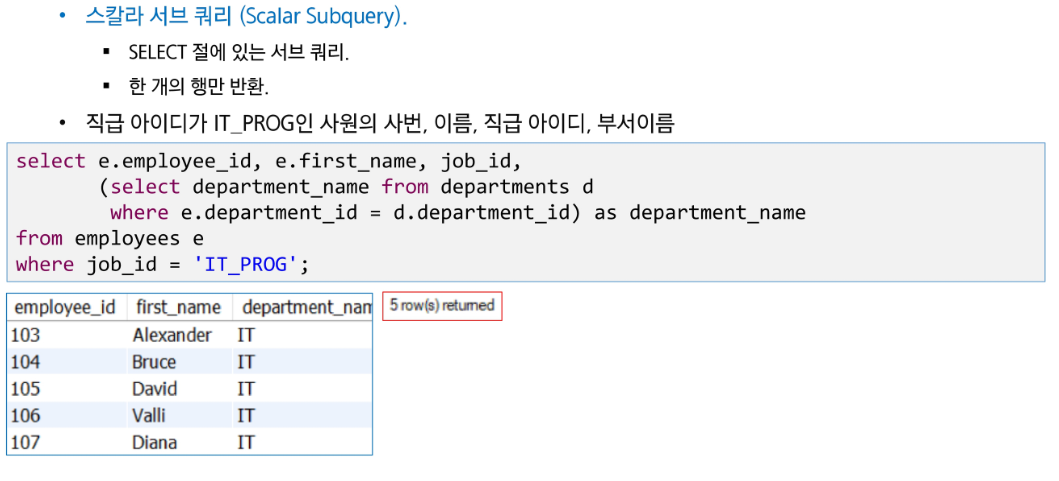The height and width of the screenshot is (481, 1059).
Task: Select the cell with employee id 107
Action: [x=68, y=442]
